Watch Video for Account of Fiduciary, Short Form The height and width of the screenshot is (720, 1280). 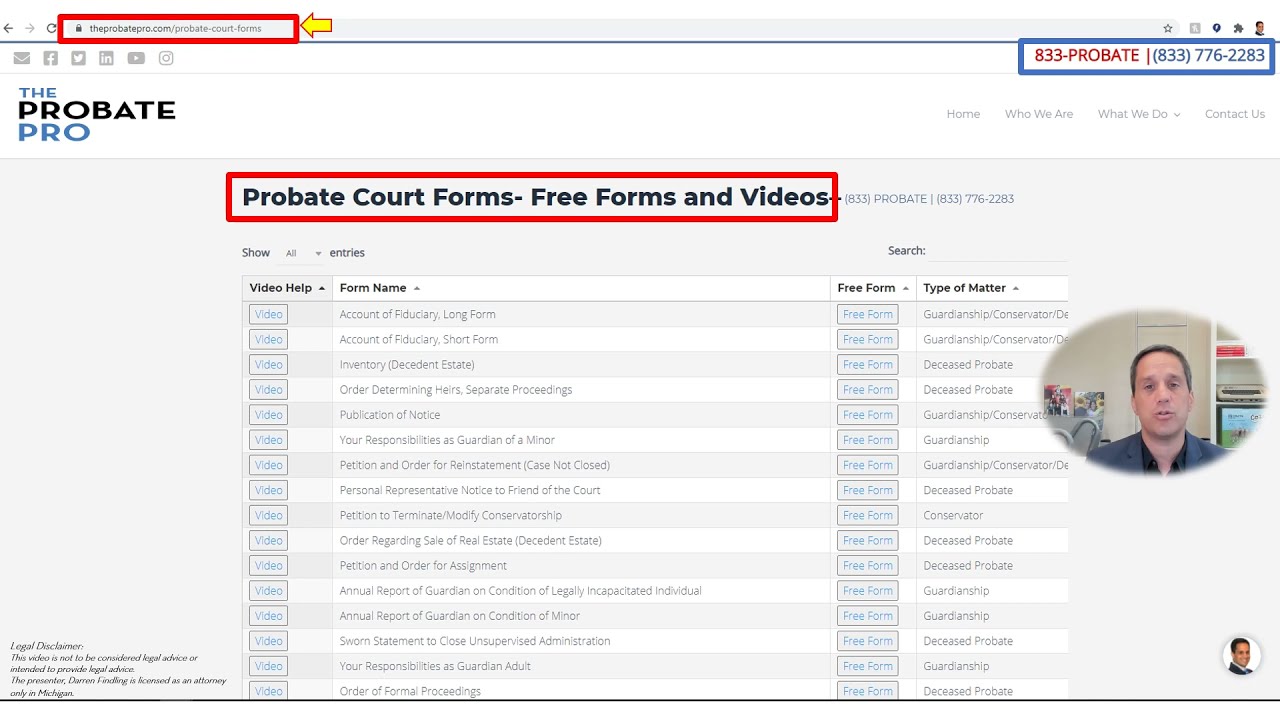click(268, 339)
